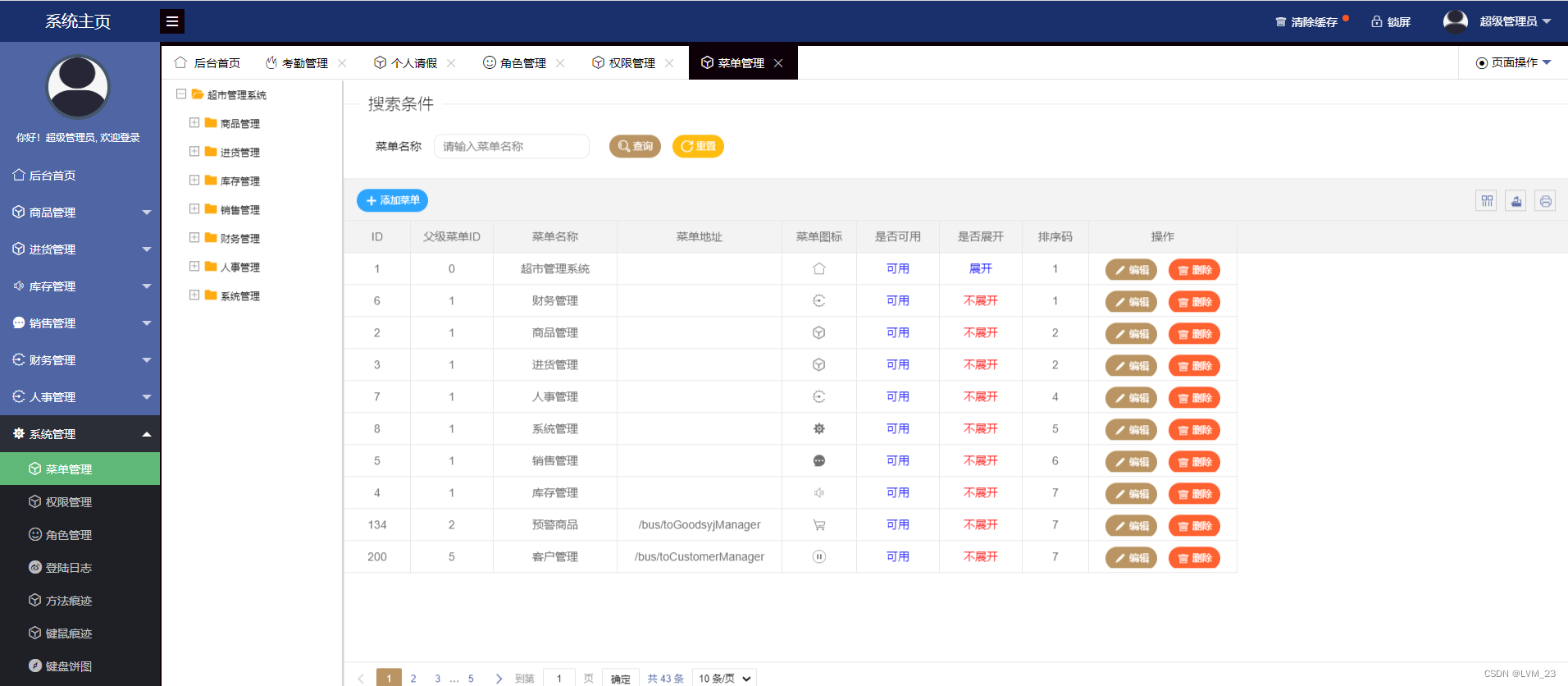
Task: Collapse the 超市管理系统 tree root
Action: pos(181,94)
